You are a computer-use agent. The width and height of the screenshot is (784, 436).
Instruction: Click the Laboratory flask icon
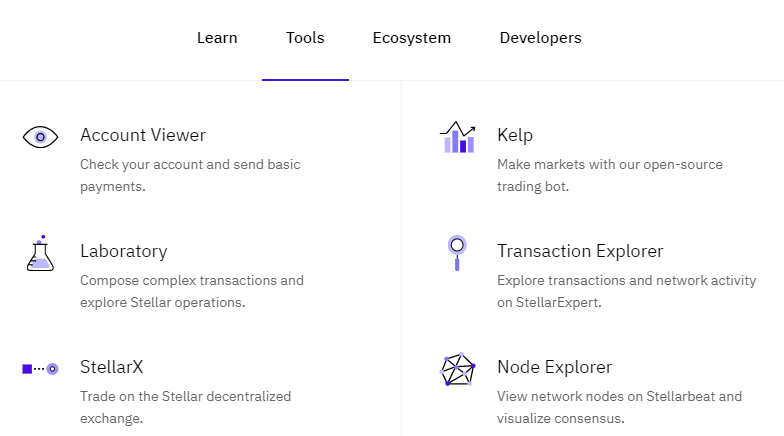click(40, 253)
